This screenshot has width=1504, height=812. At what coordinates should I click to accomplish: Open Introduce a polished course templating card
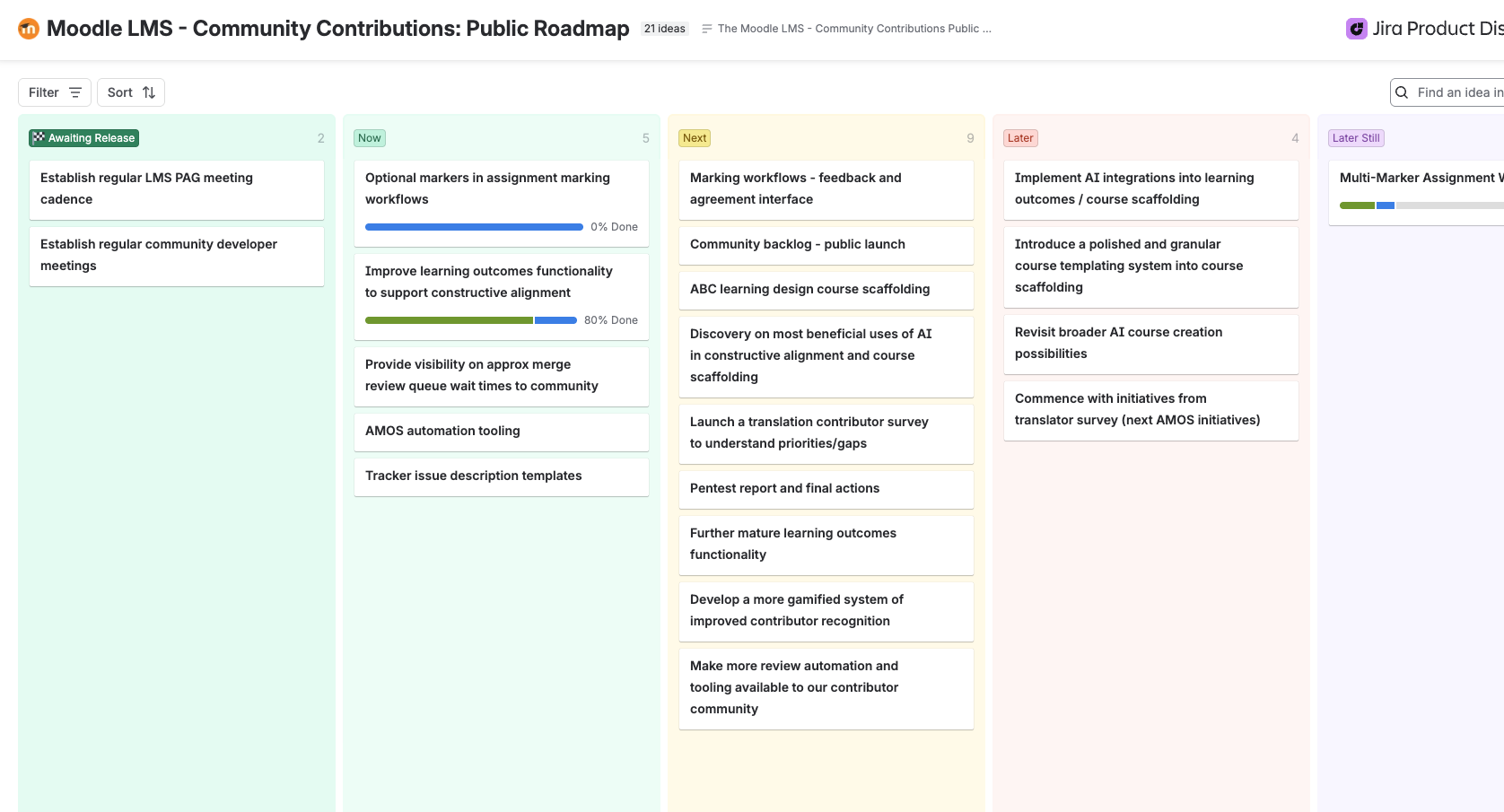(1151, 266)
